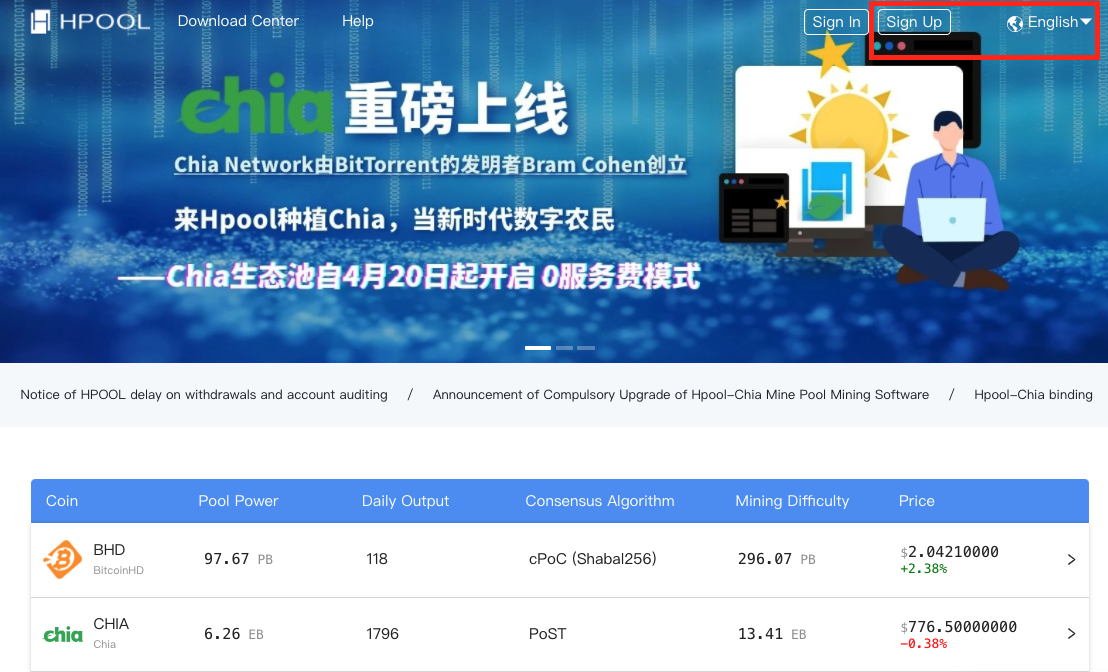Open Compulsory Upgrade of Mining Software announcement
This screenshot has height=672, width=1108.
[x=680, y=394]
